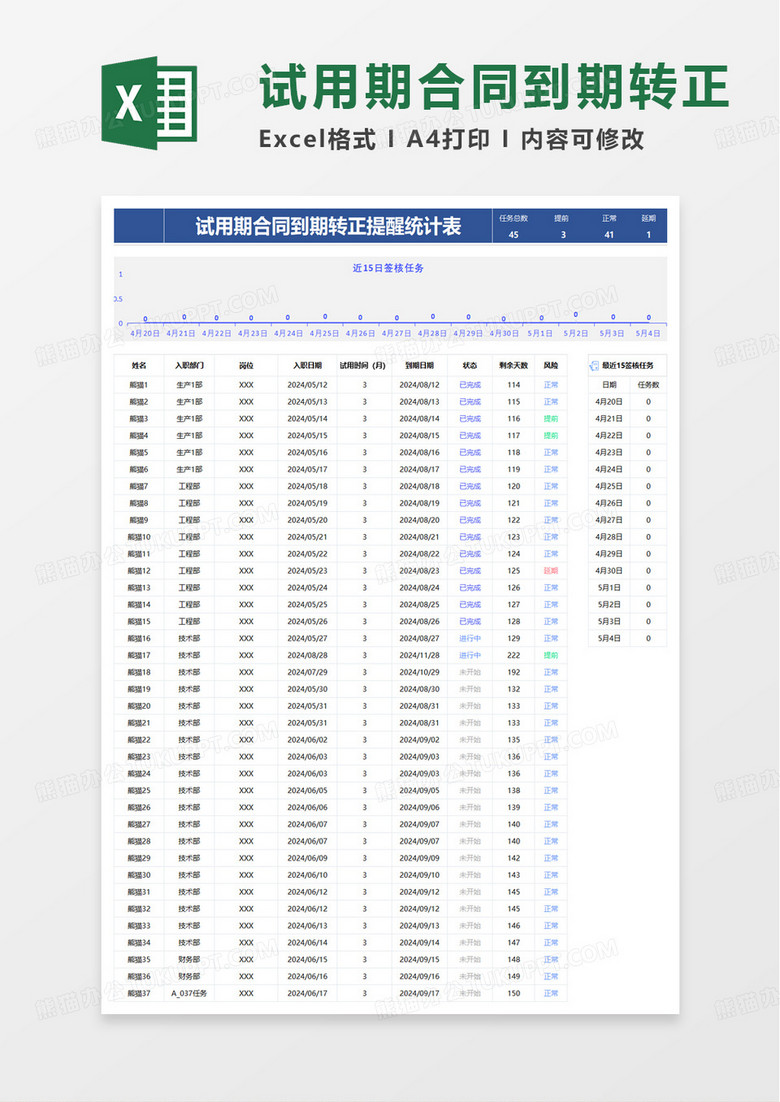Click 2024/11/28 expiry date cell

(419, 655)
